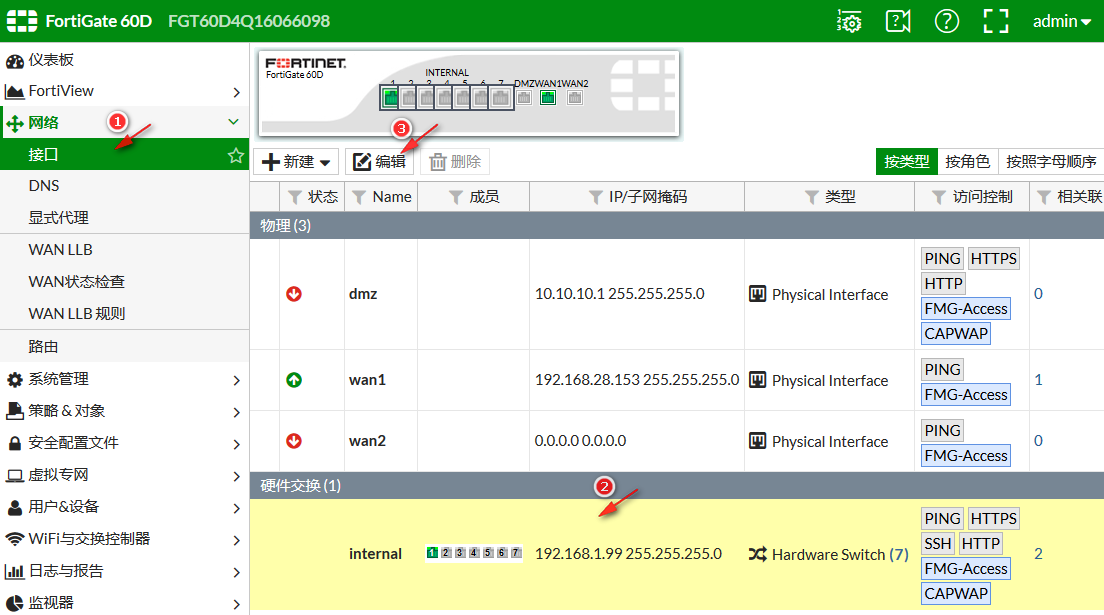Image resolution: width=1104 pixels, height=615 pixels.
Task: Select the 接口 menu item
Action: (125, 154)
